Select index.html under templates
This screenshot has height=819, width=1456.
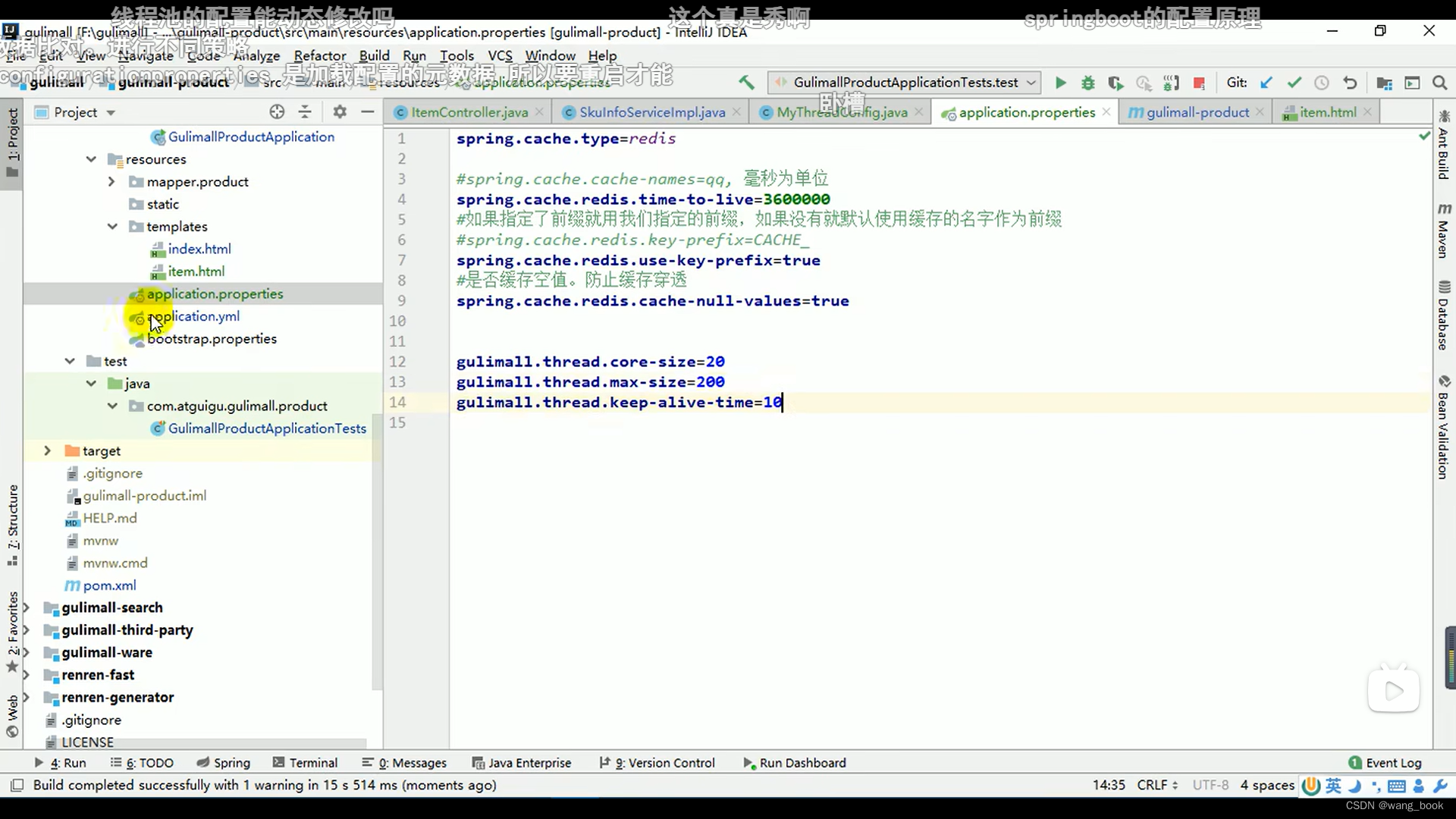(199, 249)
